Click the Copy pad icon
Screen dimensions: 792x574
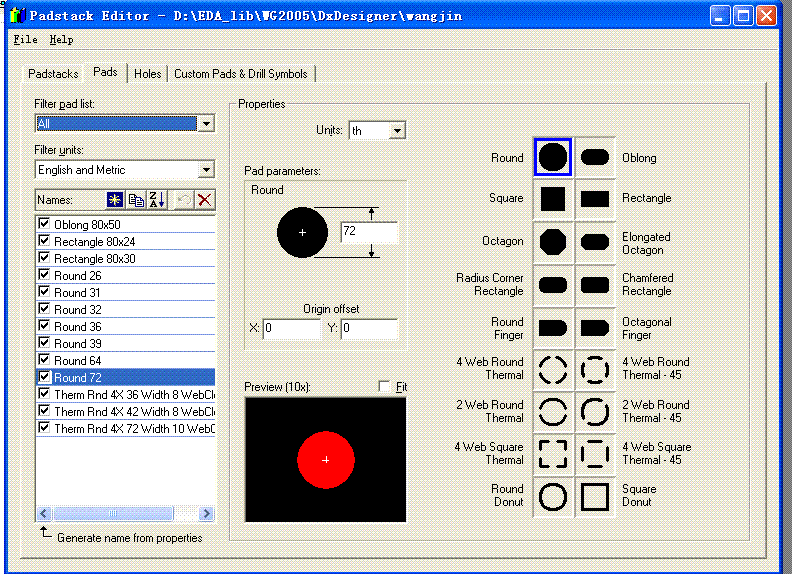[136, 200]
